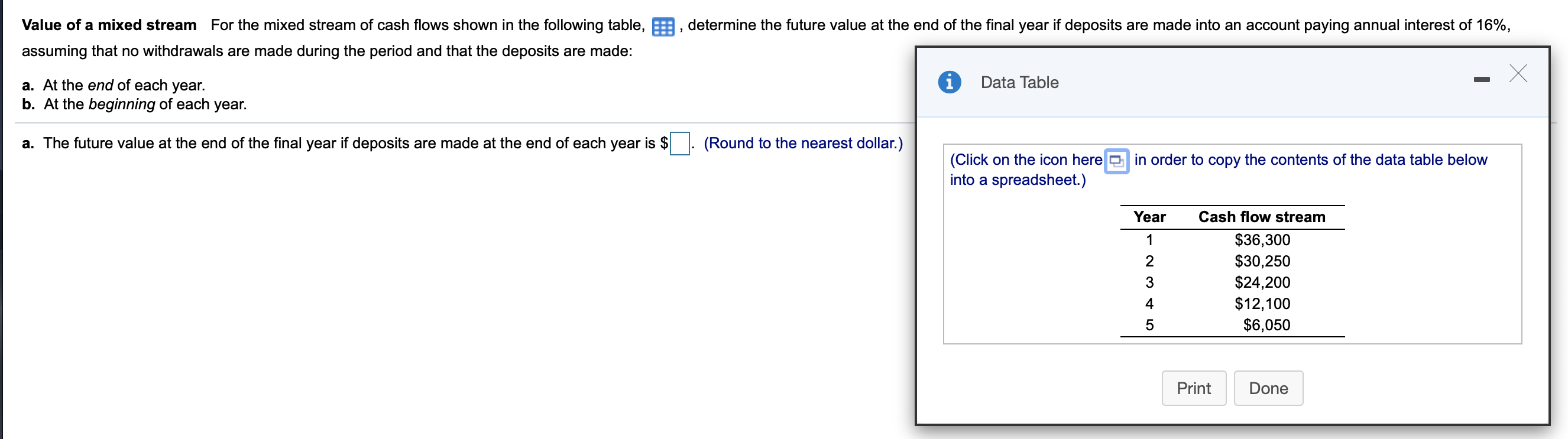Copy table contents using the spreadsheet icon
This screenshot has width=1568, height=439.
point(1116,161)
